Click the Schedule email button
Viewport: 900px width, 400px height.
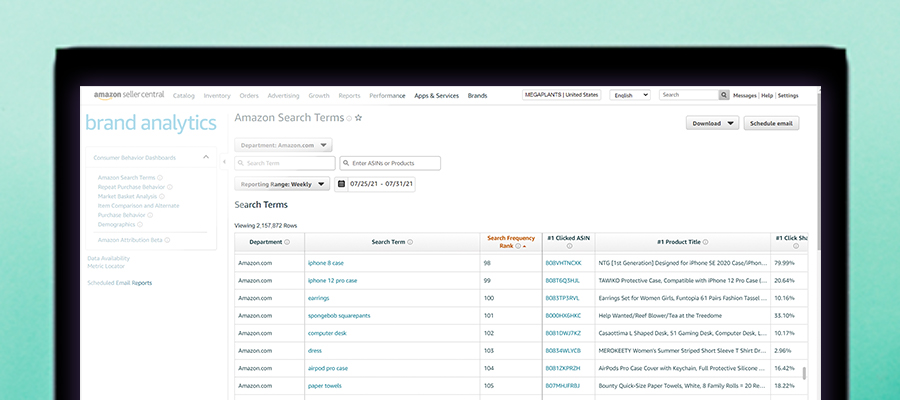pos(771,123)
